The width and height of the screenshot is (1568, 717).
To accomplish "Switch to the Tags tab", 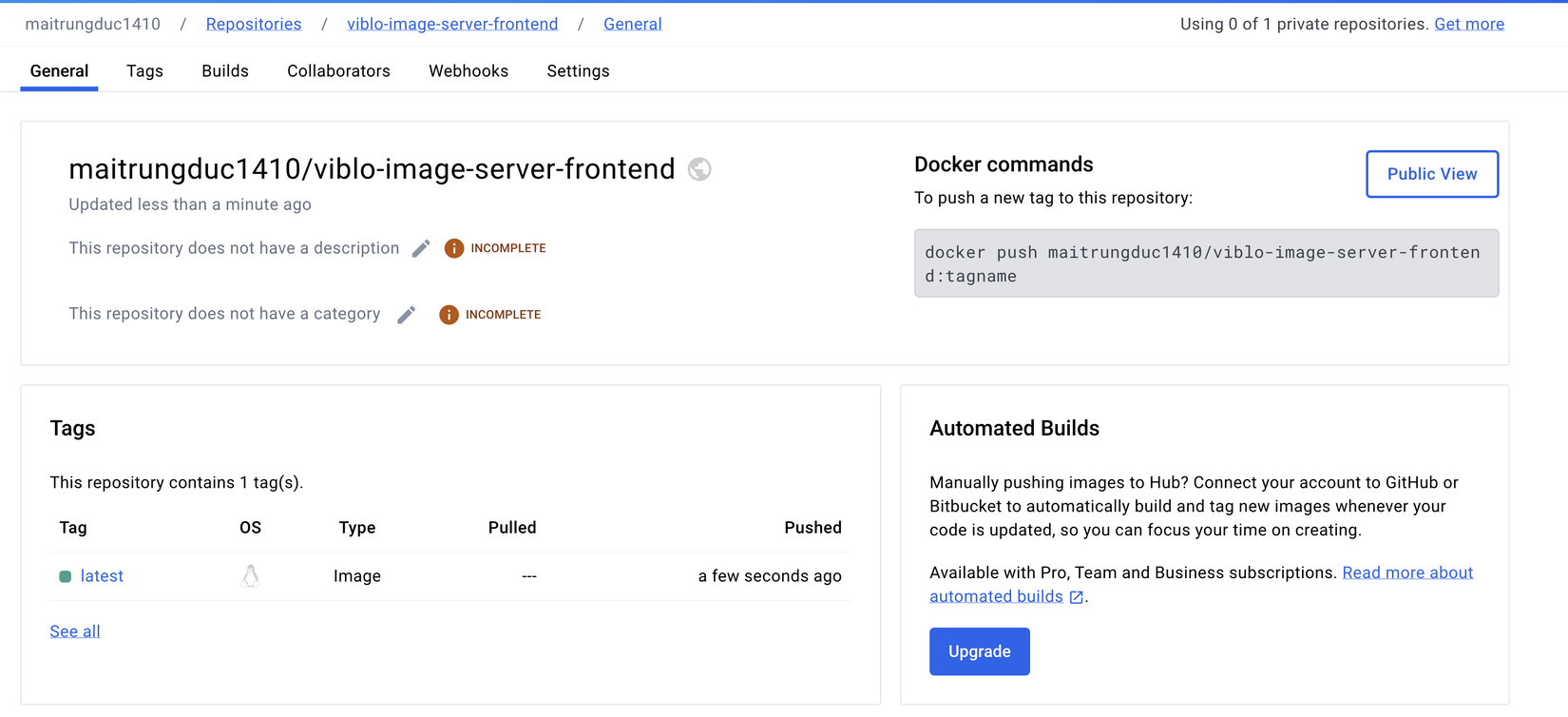I will click(x=144, y=71).
